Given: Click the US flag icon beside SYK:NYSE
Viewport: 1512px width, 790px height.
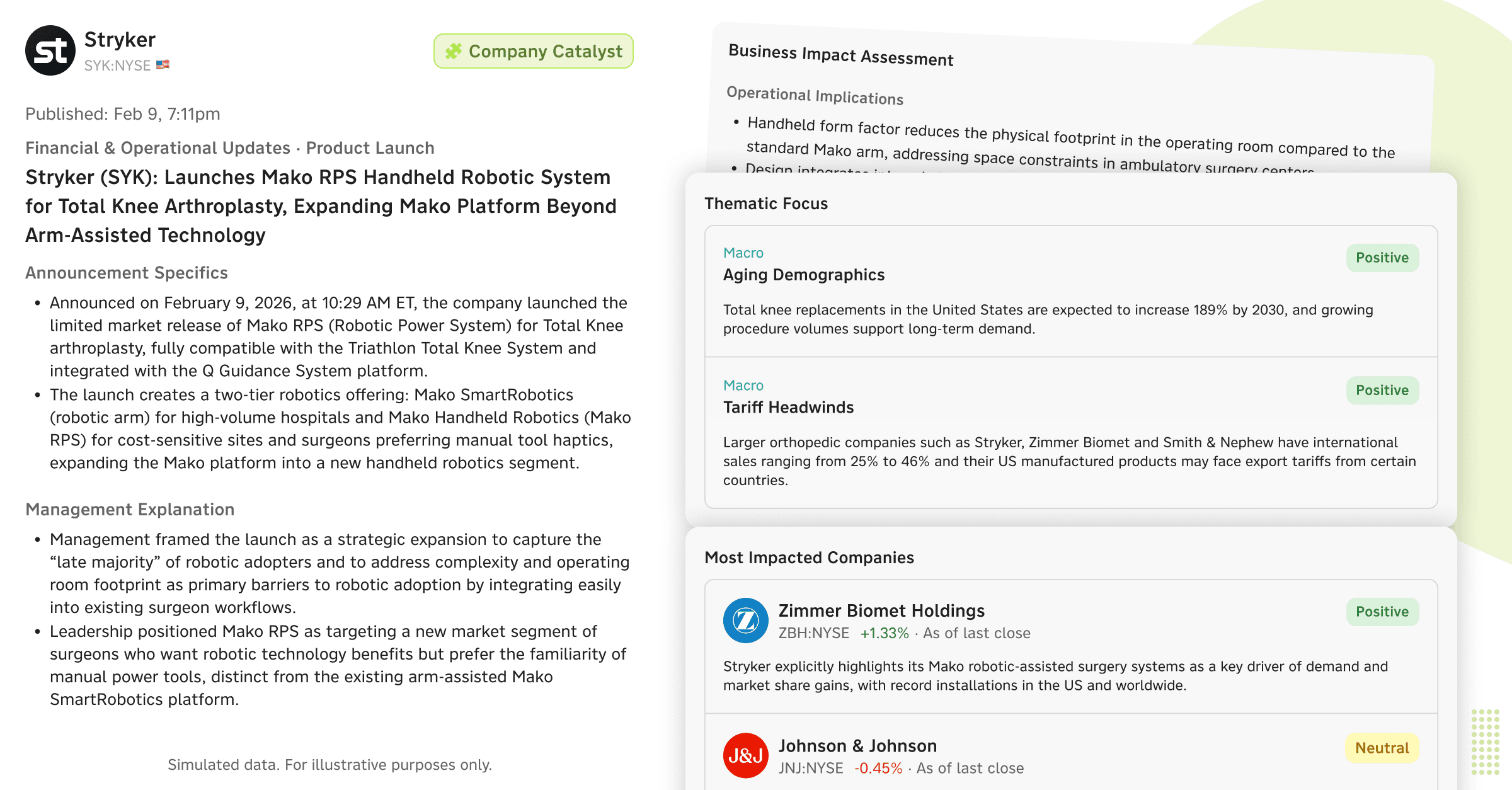Looking at the screenshot, I should click(163, 64).
